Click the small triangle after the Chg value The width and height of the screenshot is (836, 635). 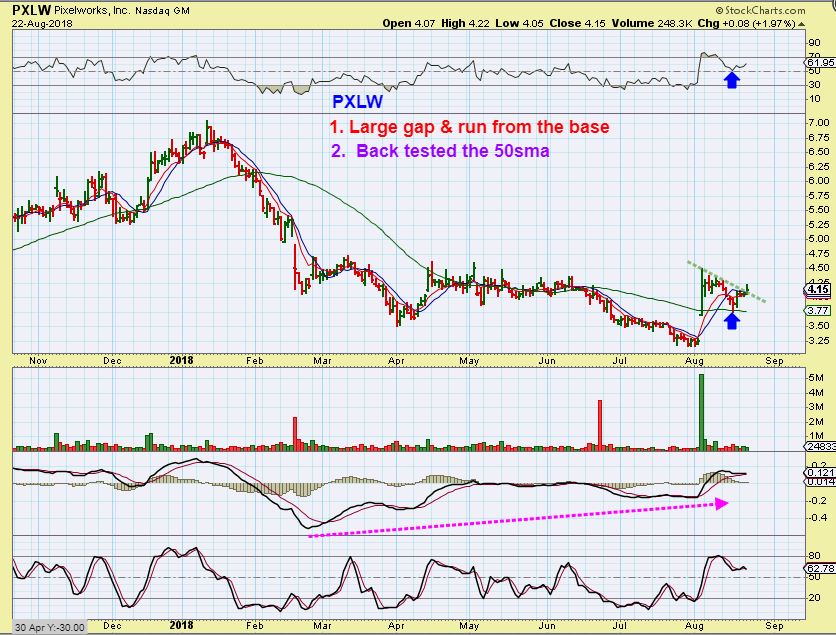[801, 24]
